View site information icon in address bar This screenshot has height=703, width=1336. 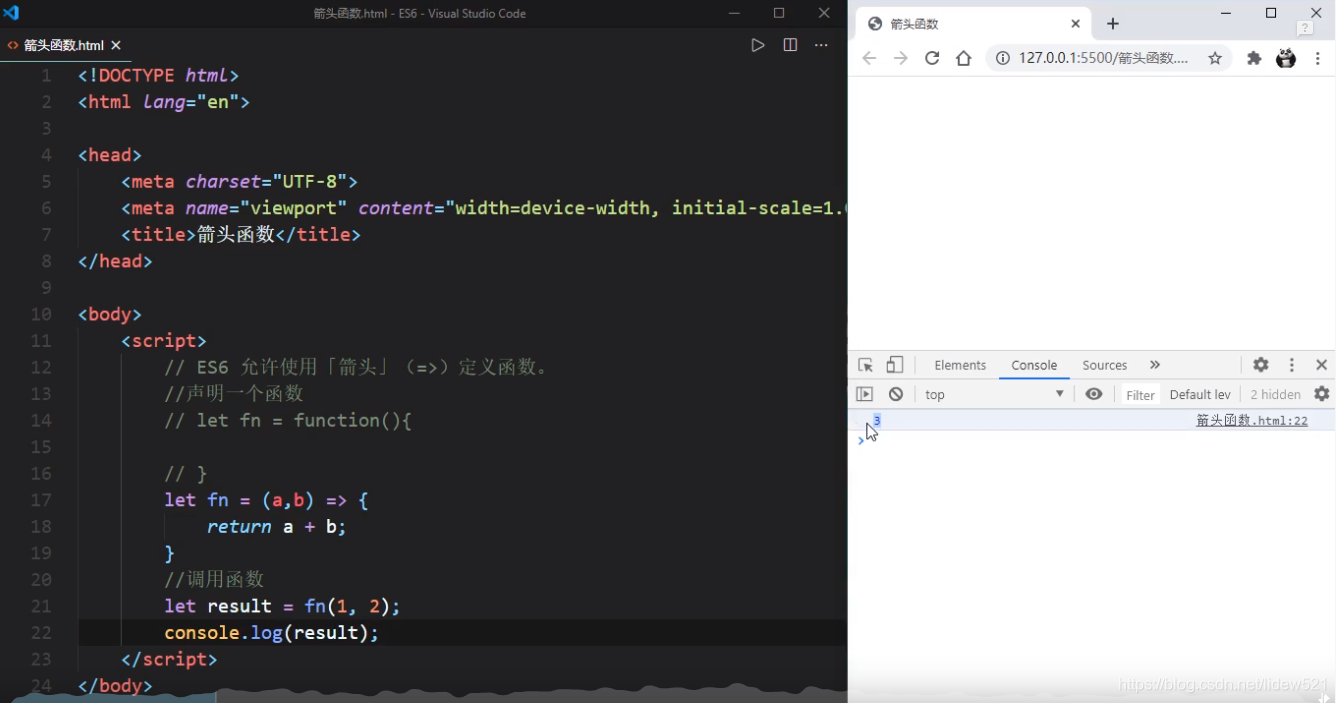[1001, 58]
